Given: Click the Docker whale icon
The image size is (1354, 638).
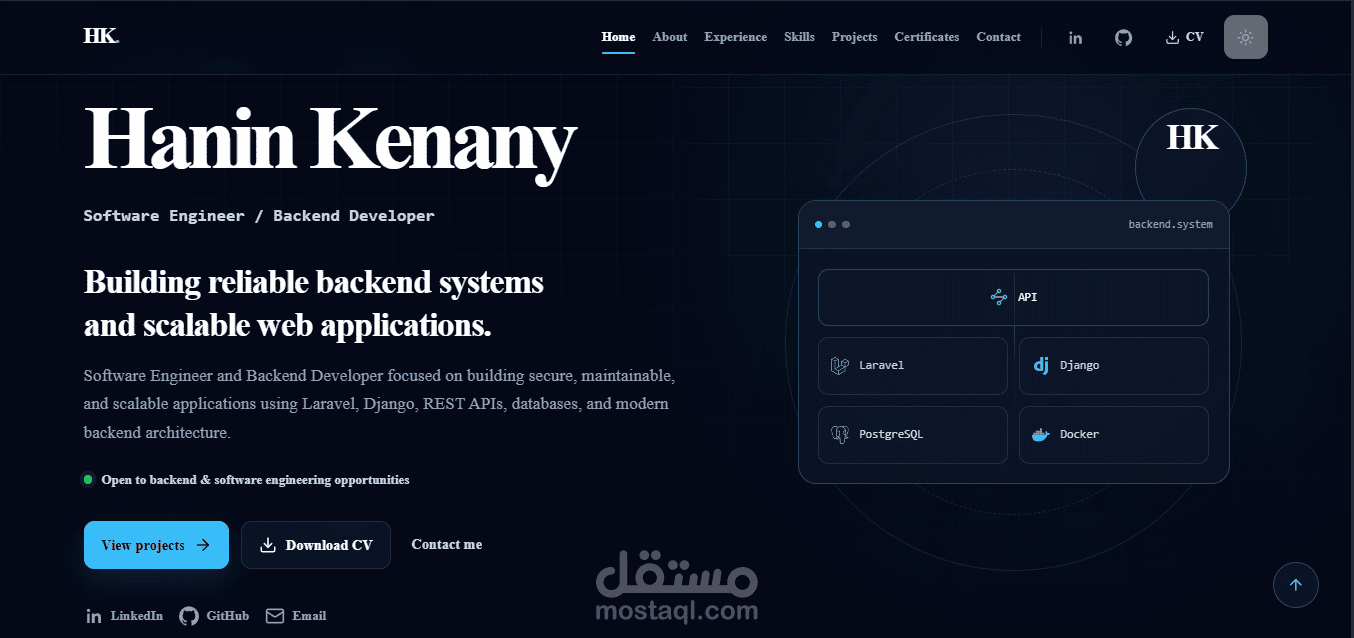Looking at the screenshot, I should 1041,435.
